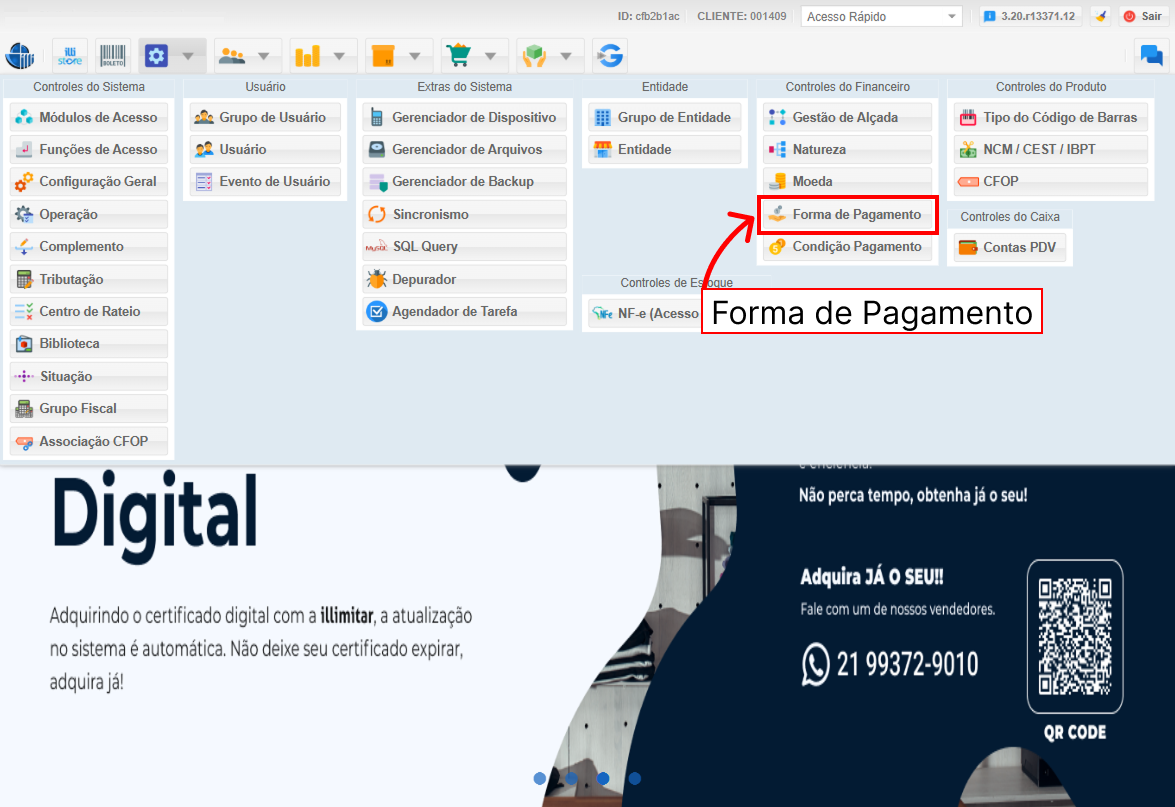Open the Acesso Rápido combo box

881,16
